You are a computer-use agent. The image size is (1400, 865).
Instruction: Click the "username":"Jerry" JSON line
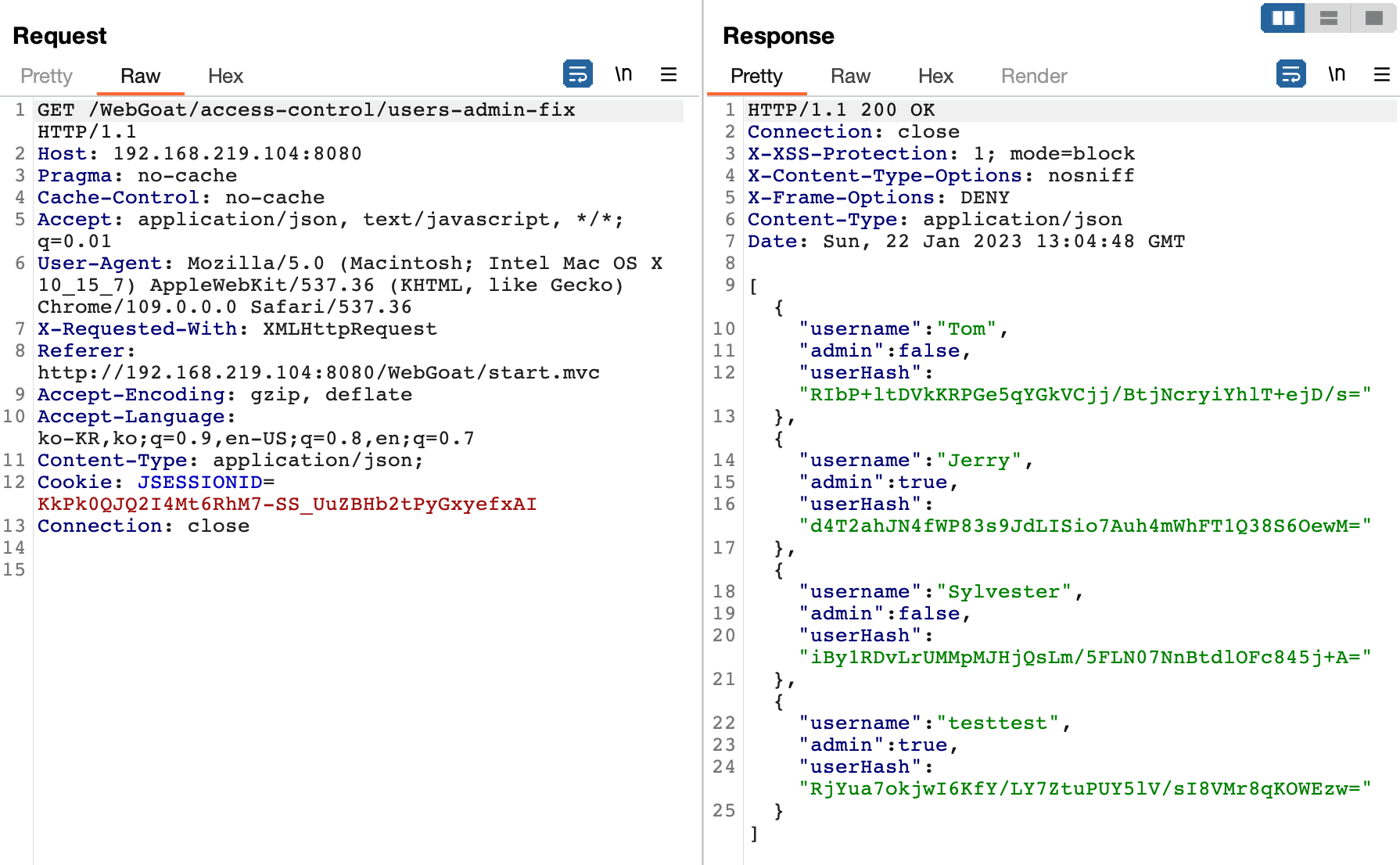coord(916,461)
